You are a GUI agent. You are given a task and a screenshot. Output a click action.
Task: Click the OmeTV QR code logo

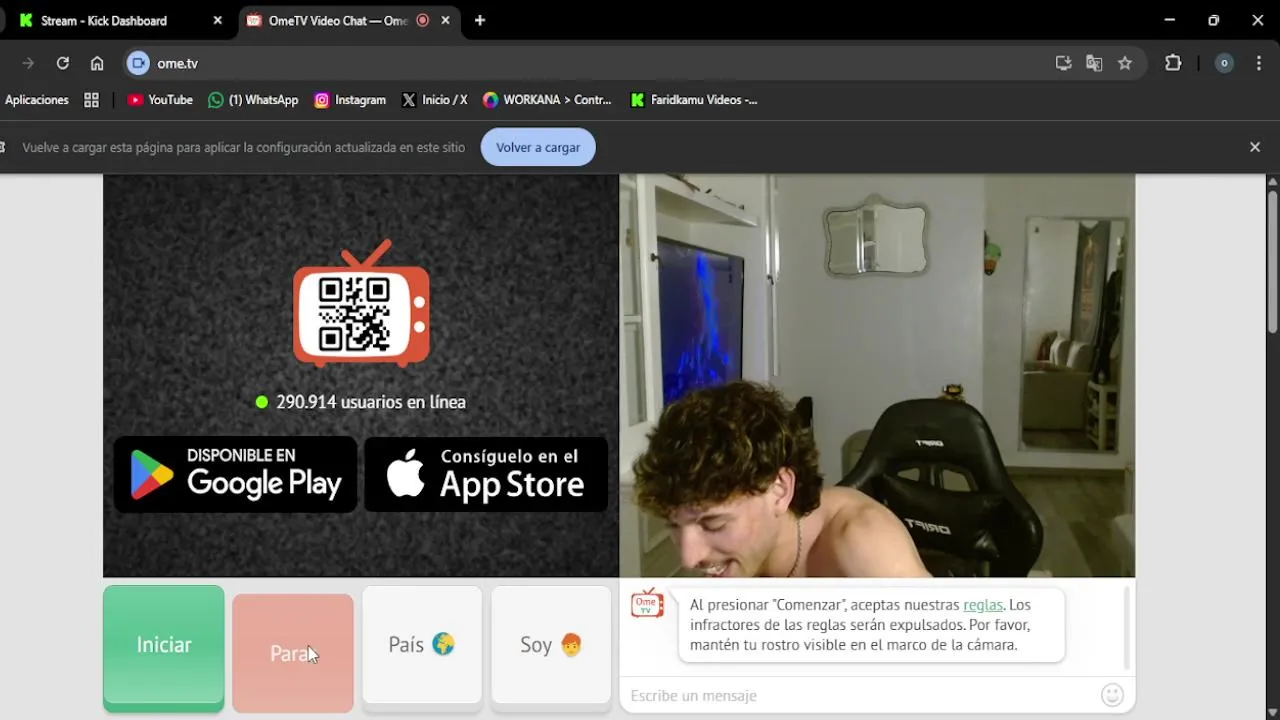361,304
